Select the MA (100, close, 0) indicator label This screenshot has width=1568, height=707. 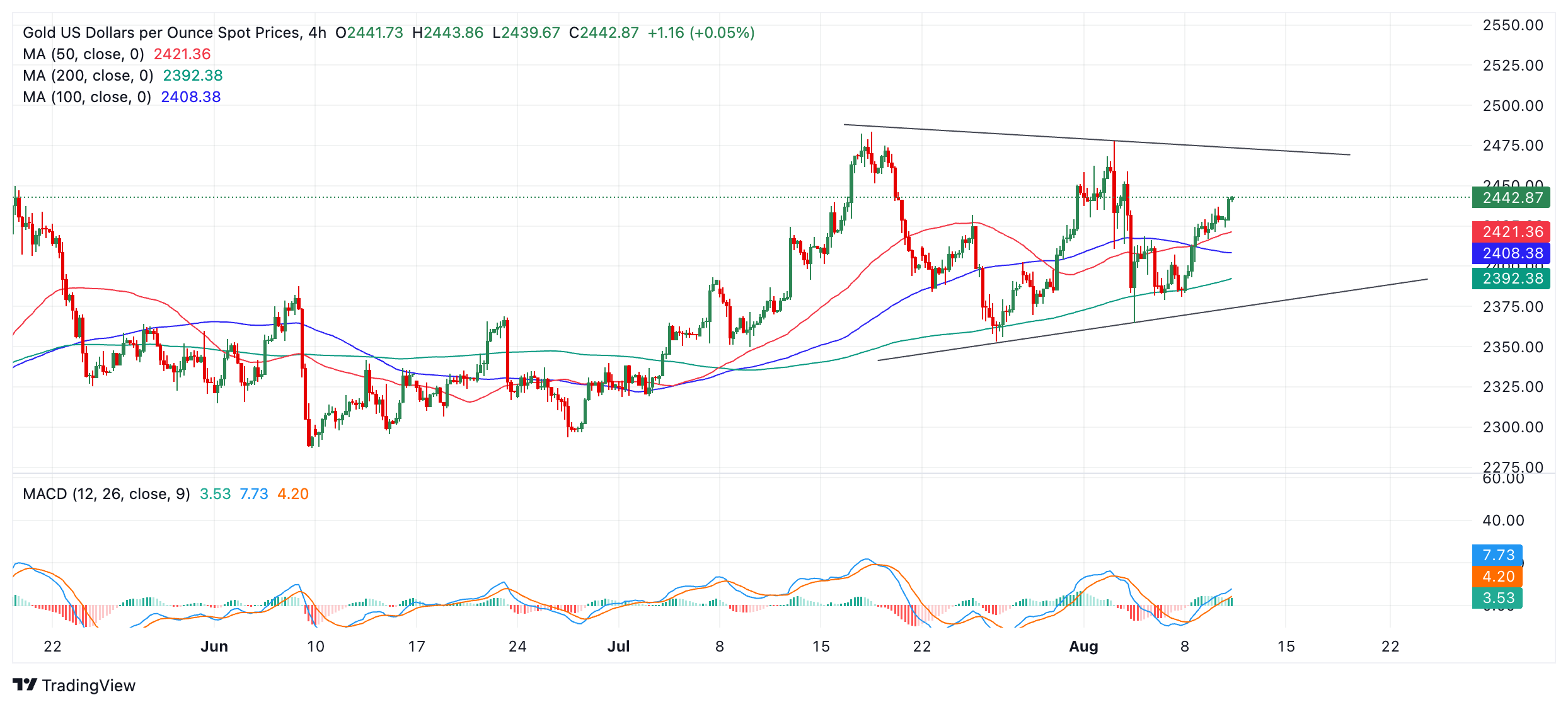(87, 97)
